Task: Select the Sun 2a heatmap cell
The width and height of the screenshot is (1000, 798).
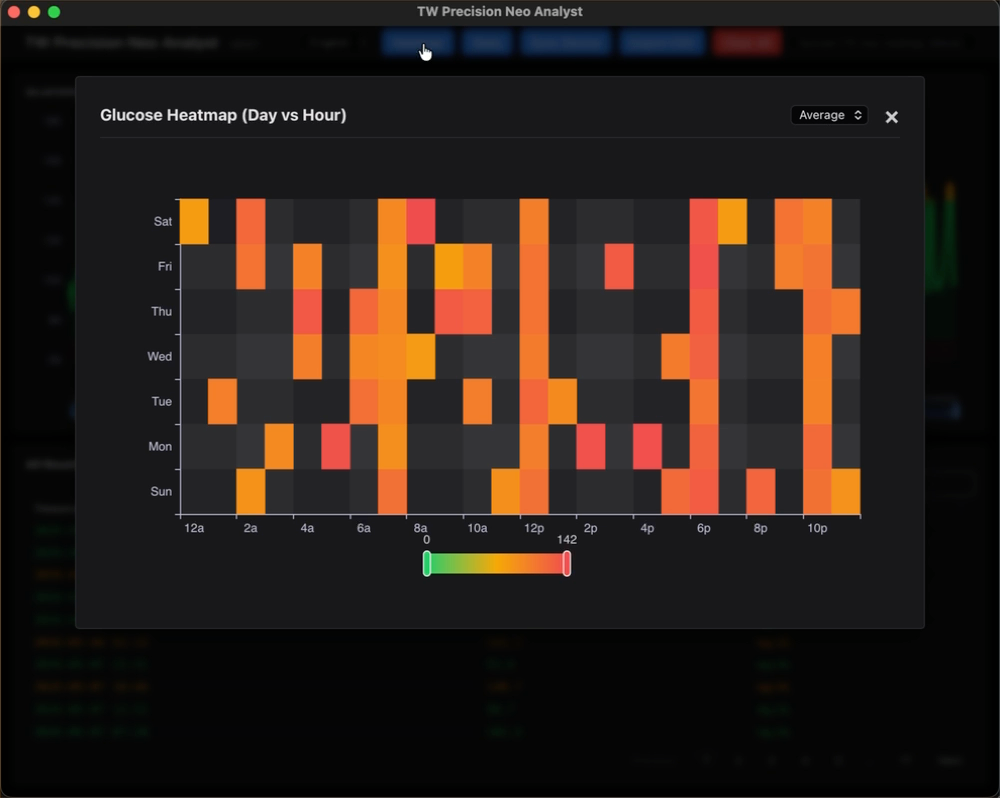Action: click(x=251, y=491)
